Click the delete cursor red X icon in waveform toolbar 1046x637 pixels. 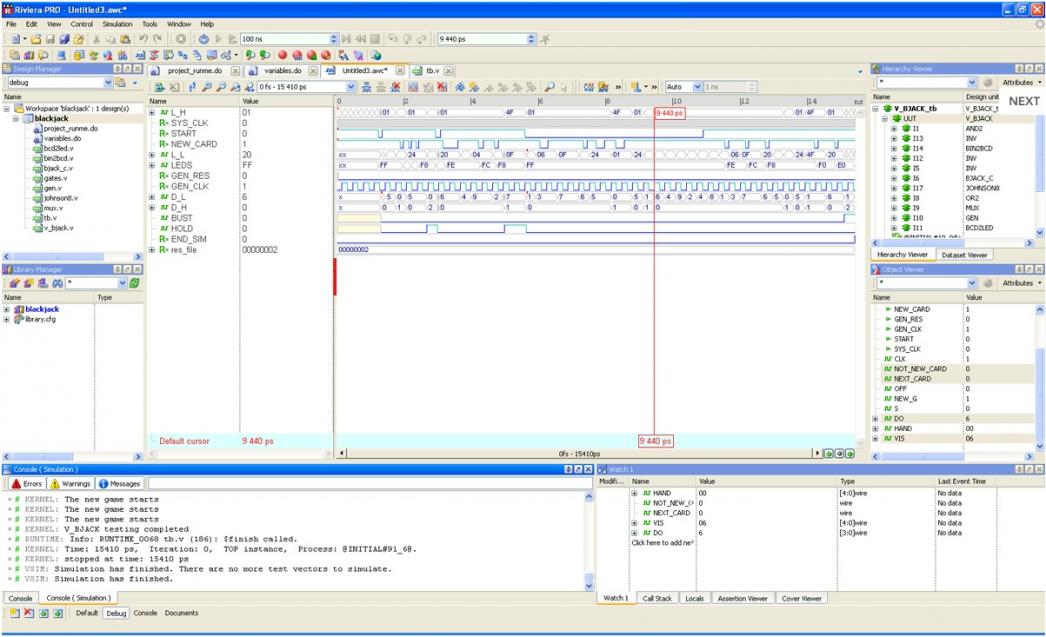[396, 87]
